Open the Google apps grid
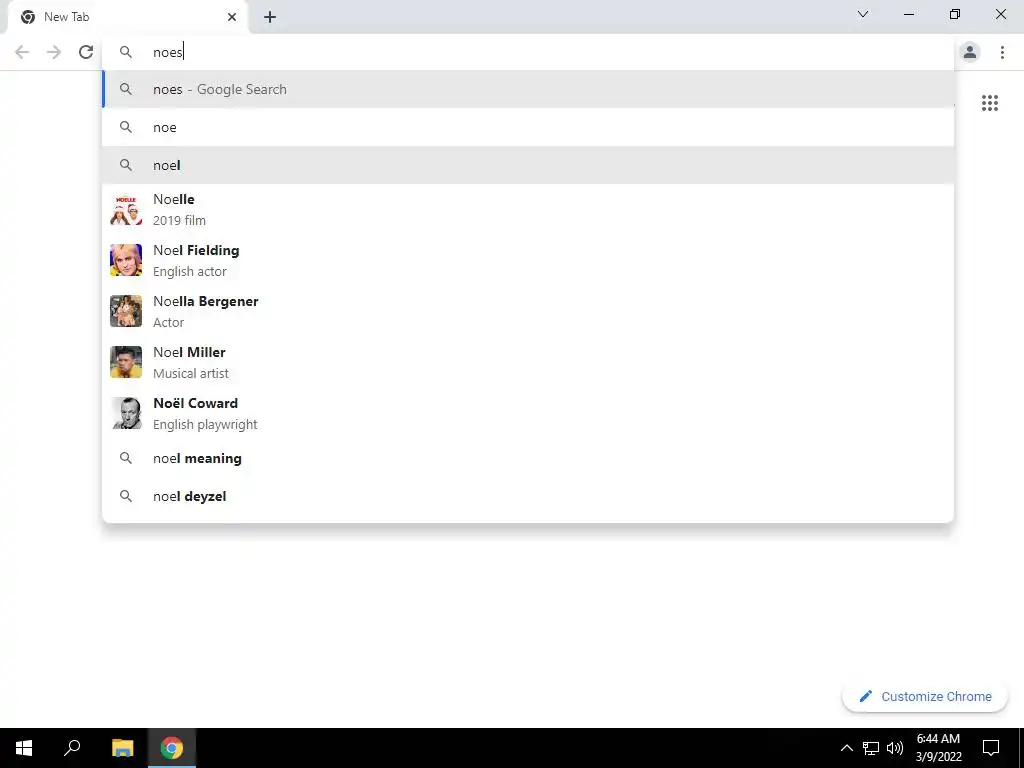Viewport: 1024px width, 768px height. click(990, 103)
